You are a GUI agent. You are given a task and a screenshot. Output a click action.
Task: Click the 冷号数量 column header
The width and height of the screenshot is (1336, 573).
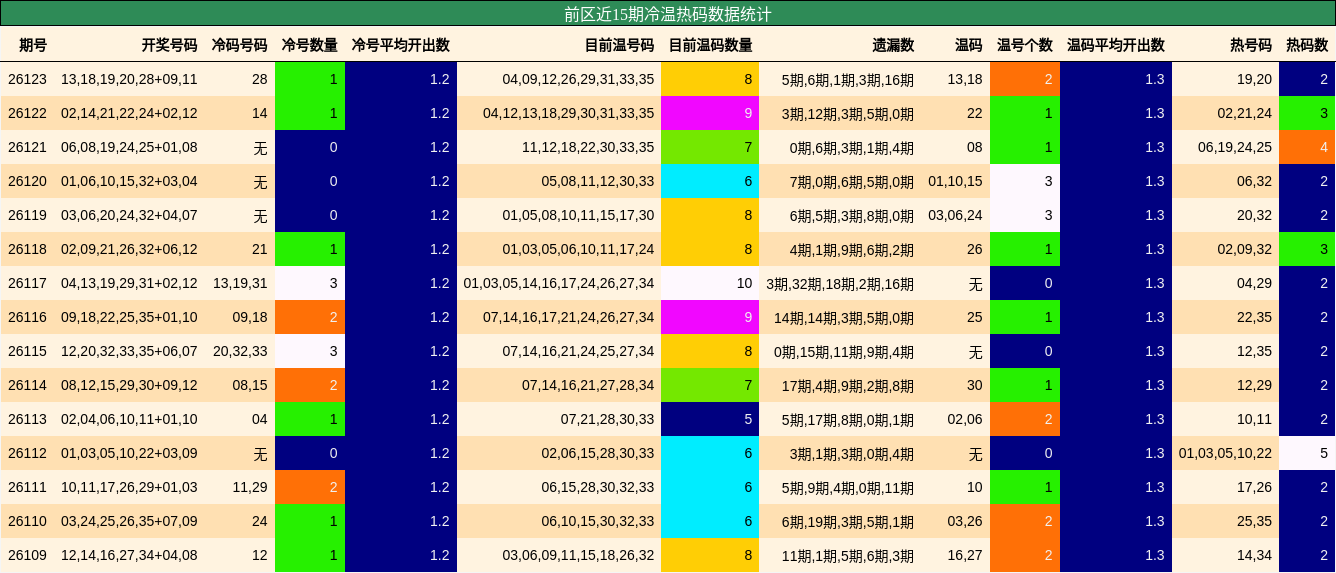pos(309,45)
